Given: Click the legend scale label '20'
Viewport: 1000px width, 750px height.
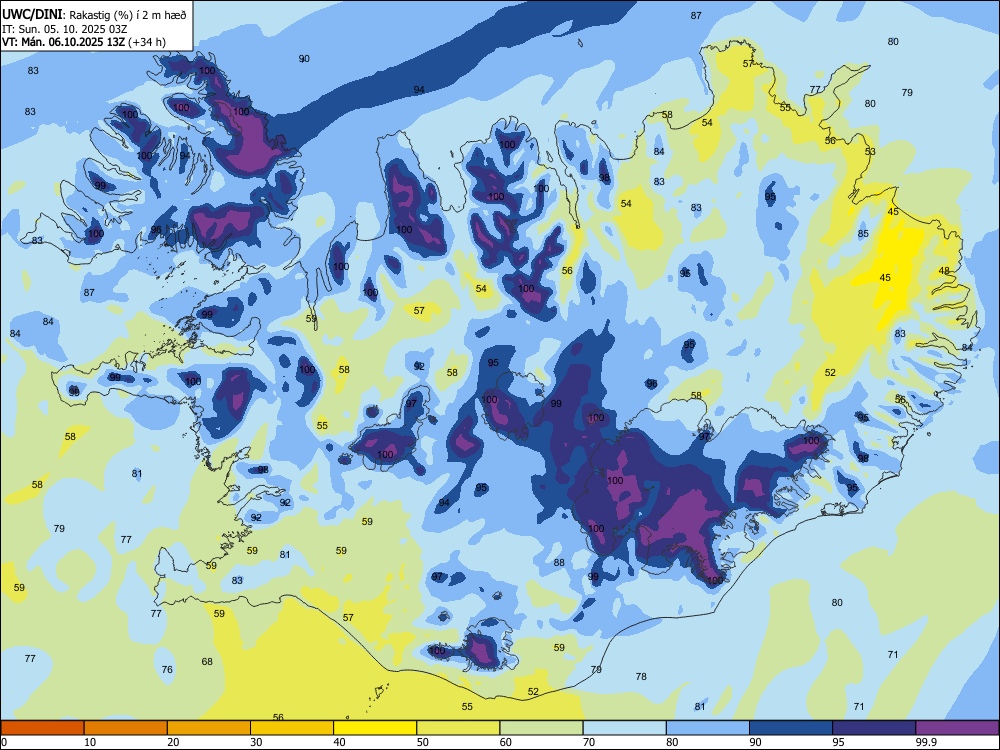Looking at the screenshot, I should (x=173, y=742).
